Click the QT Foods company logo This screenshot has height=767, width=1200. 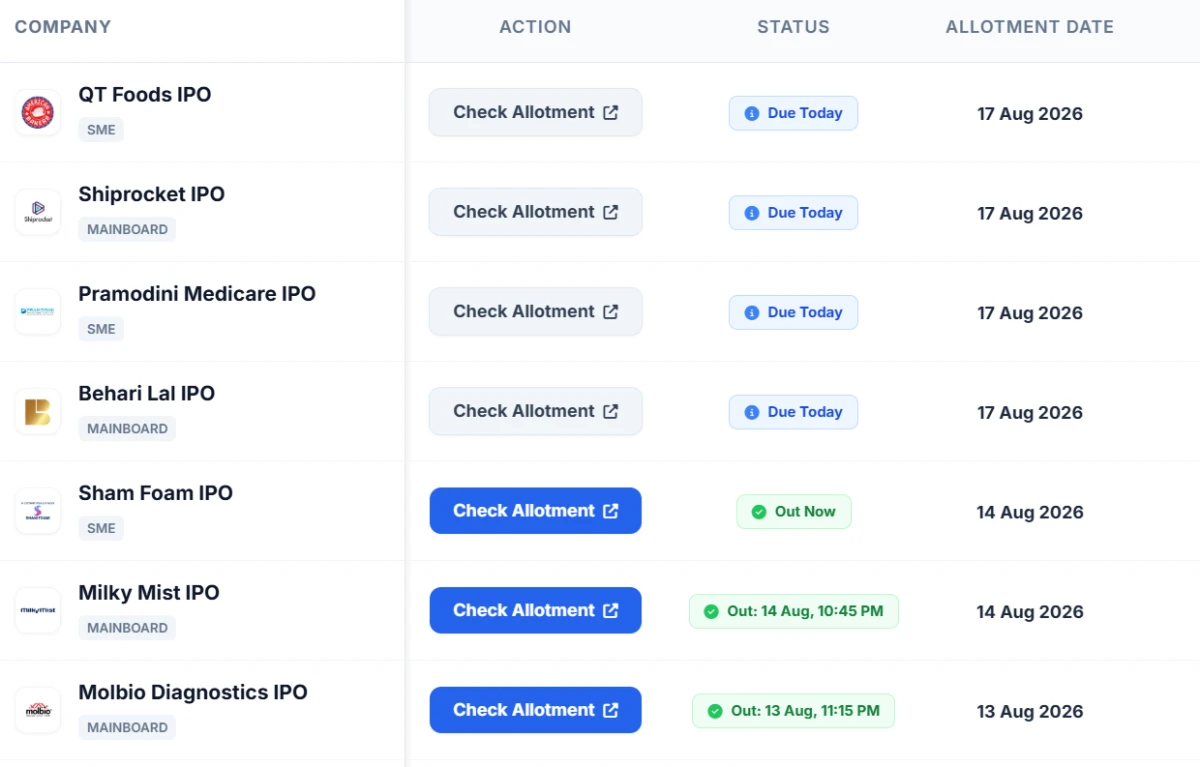[38, 112]
